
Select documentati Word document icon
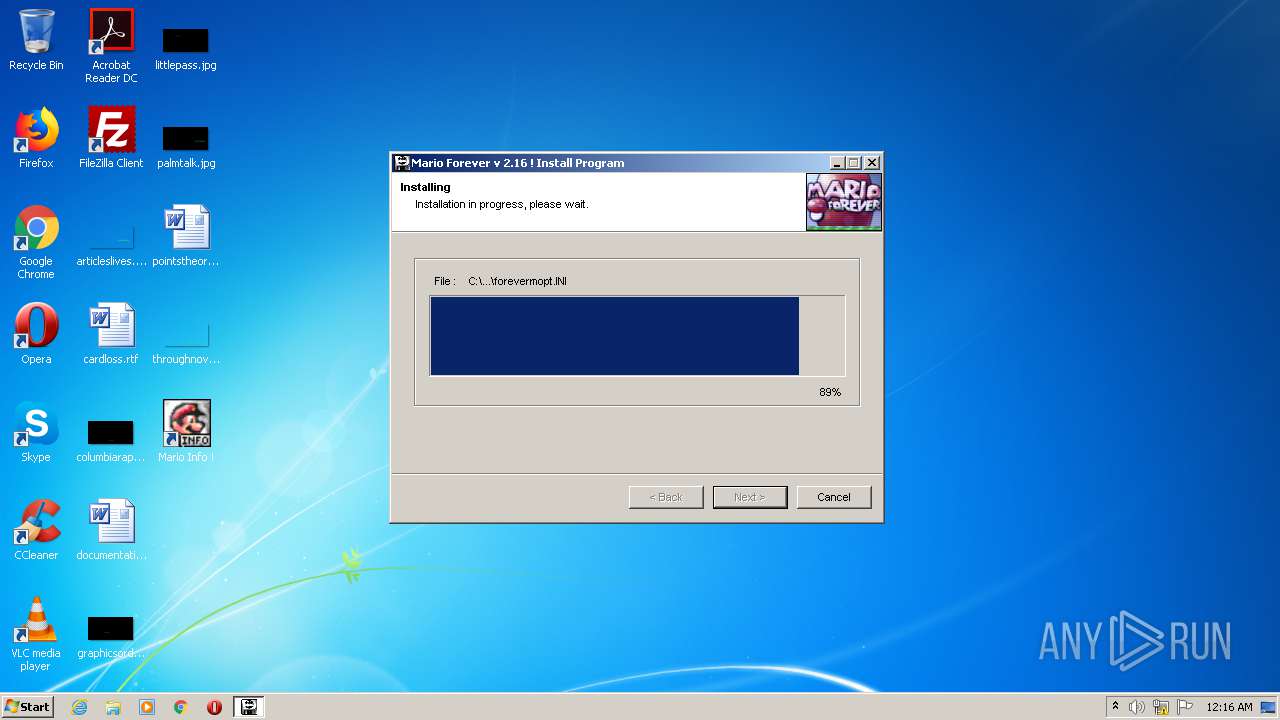tap(111, 530)
